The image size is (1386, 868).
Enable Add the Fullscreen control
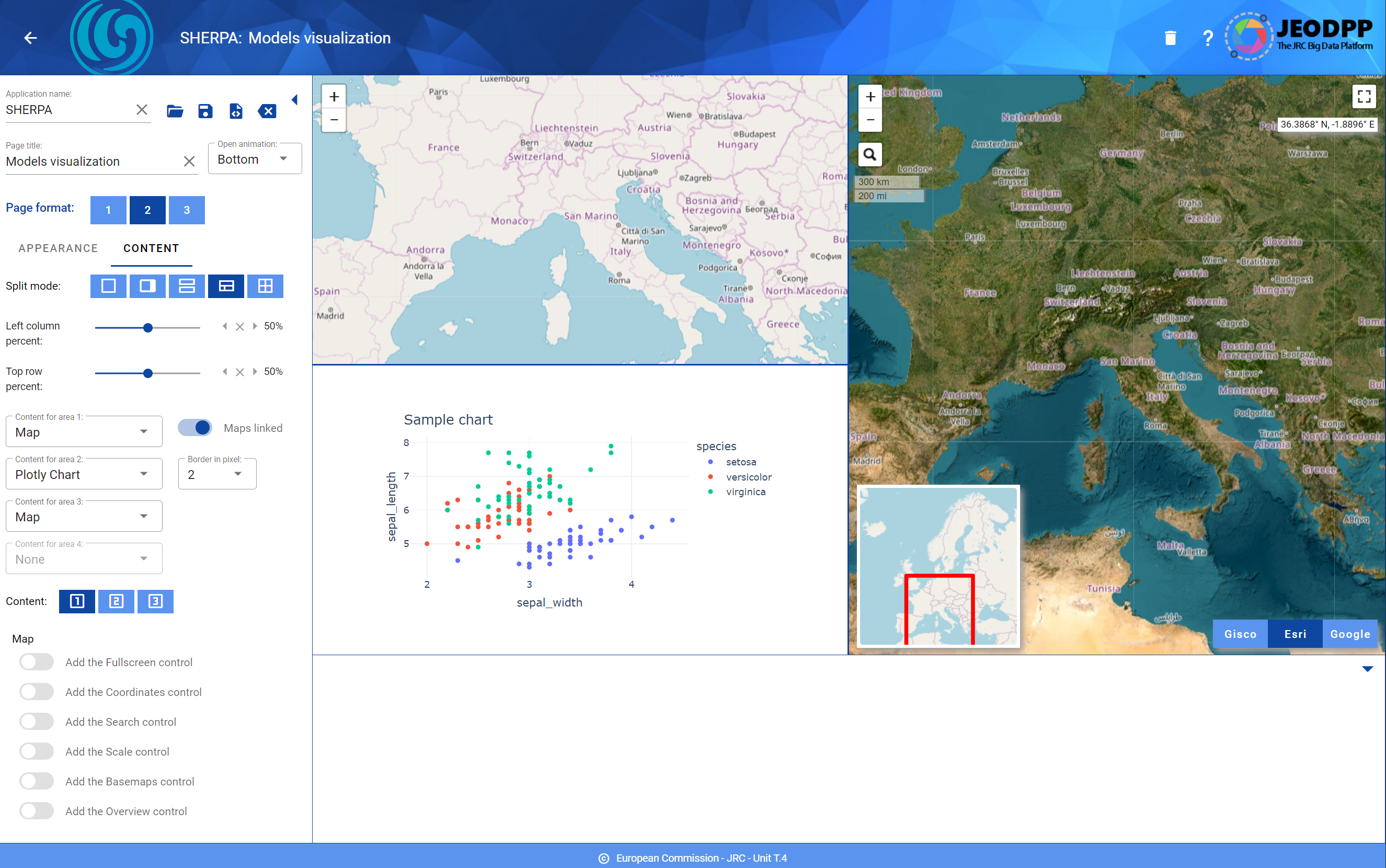[37, 662]
